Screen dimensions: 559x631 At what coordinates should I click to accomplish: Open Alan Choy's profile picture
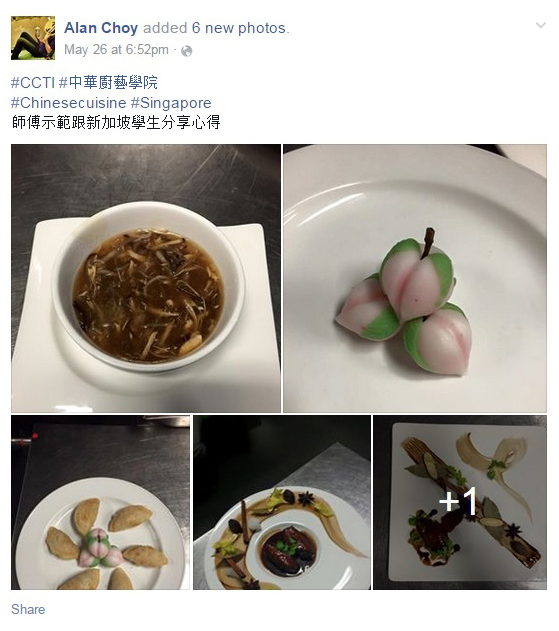[x=33, y=38]
